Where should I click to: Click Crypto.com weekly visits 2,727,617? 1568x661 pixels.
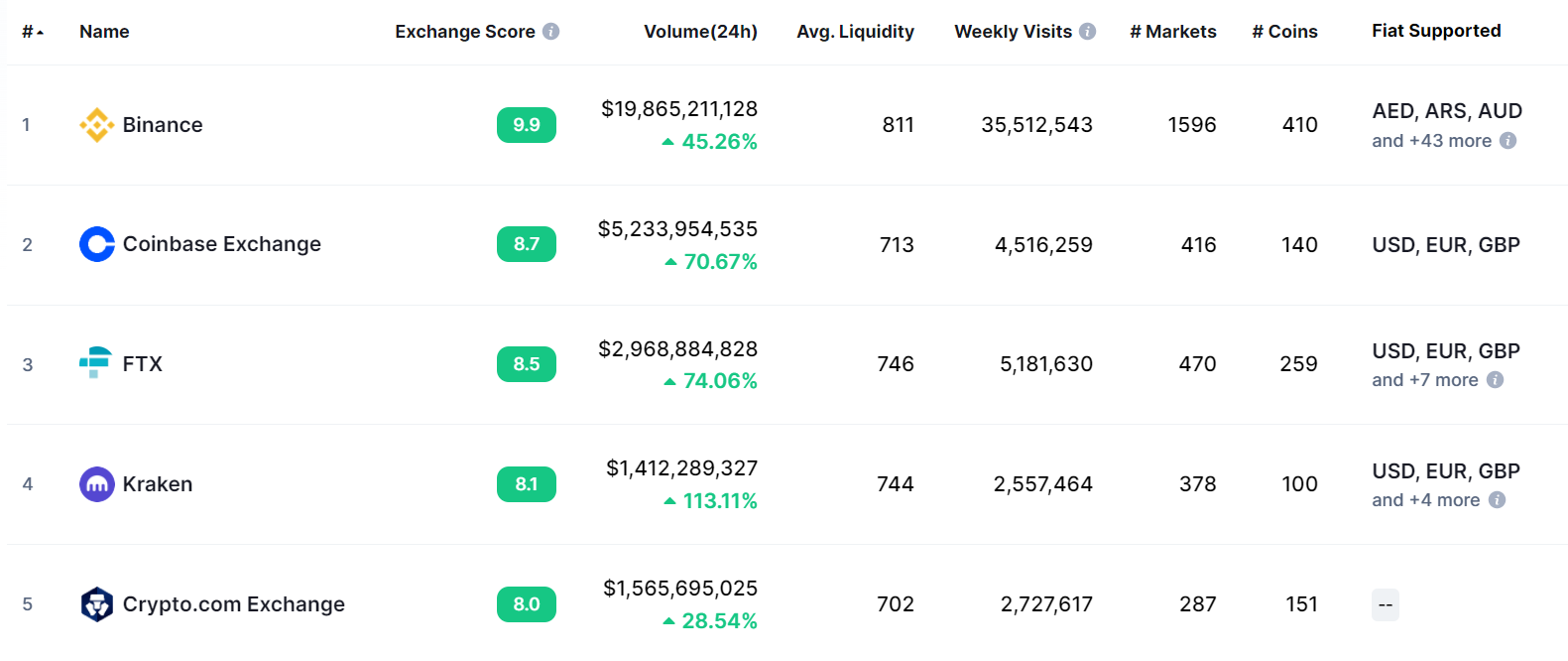[1046, 604]
